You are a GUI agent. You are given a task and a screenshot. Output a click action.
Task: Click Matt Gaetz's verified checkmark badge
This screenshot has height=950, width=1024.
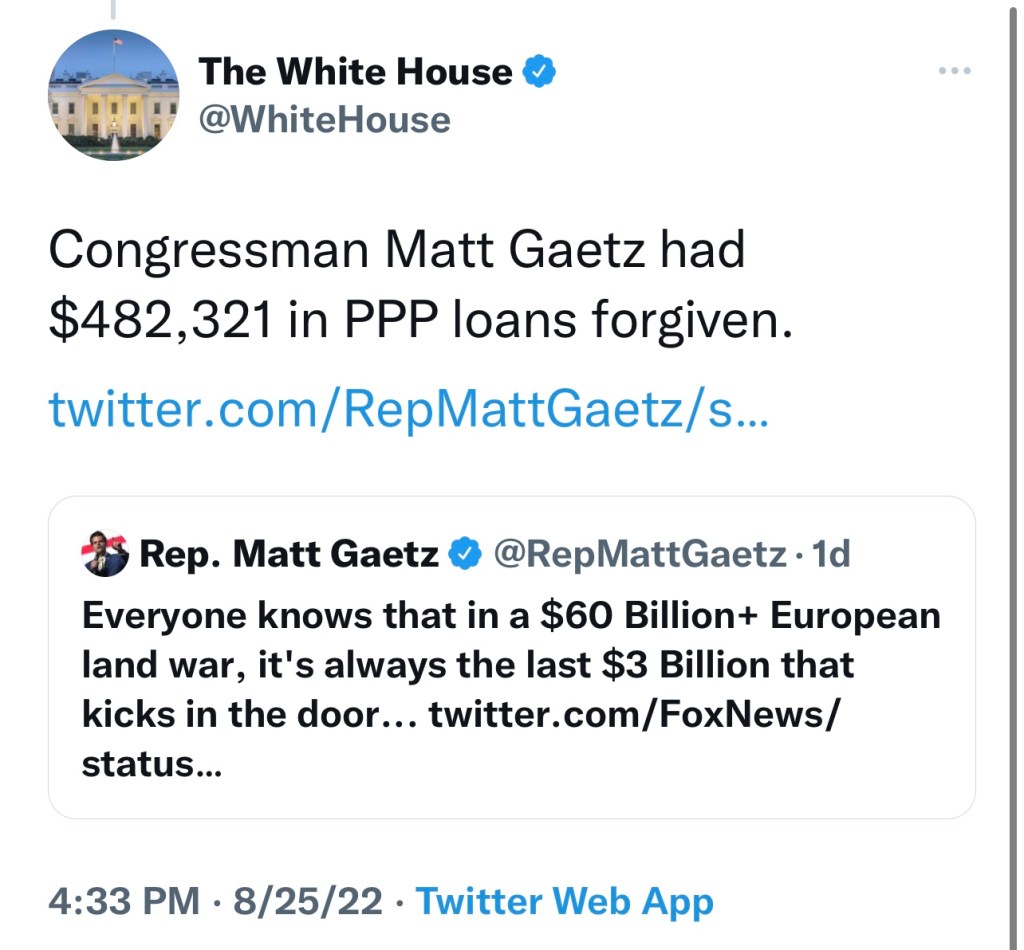tap(463, 553)
